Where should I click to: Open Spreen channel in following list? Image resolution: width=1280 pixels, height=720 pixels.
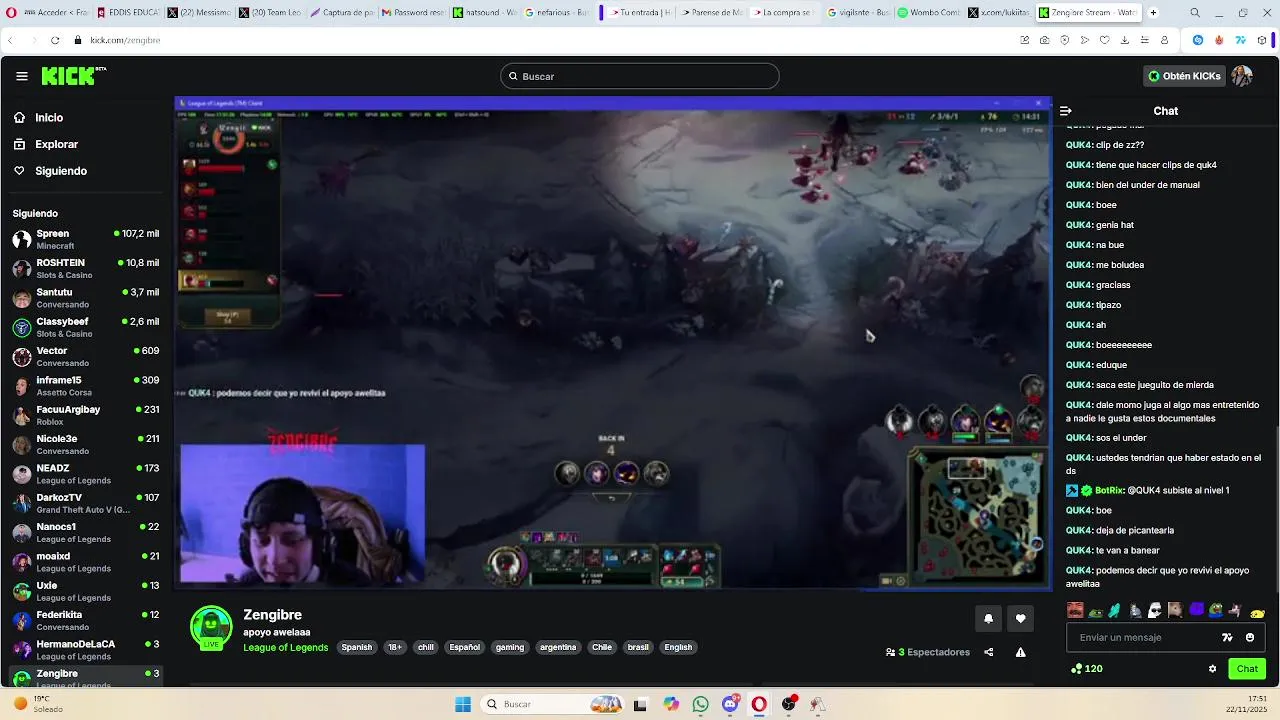pyautogui.click(x=86, y=239)
